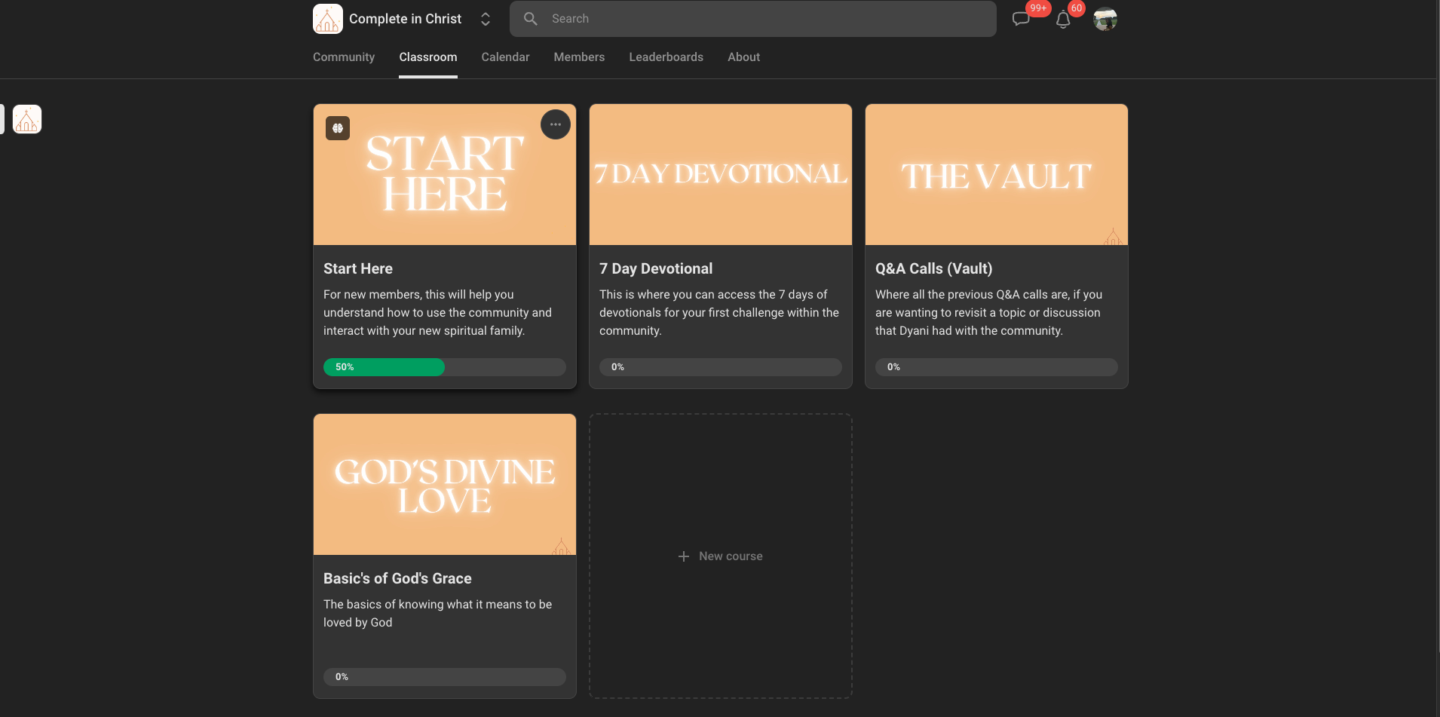Click the community logo in left sidebar
This screenshot has height=717, width=1440.
click(27, 120)
